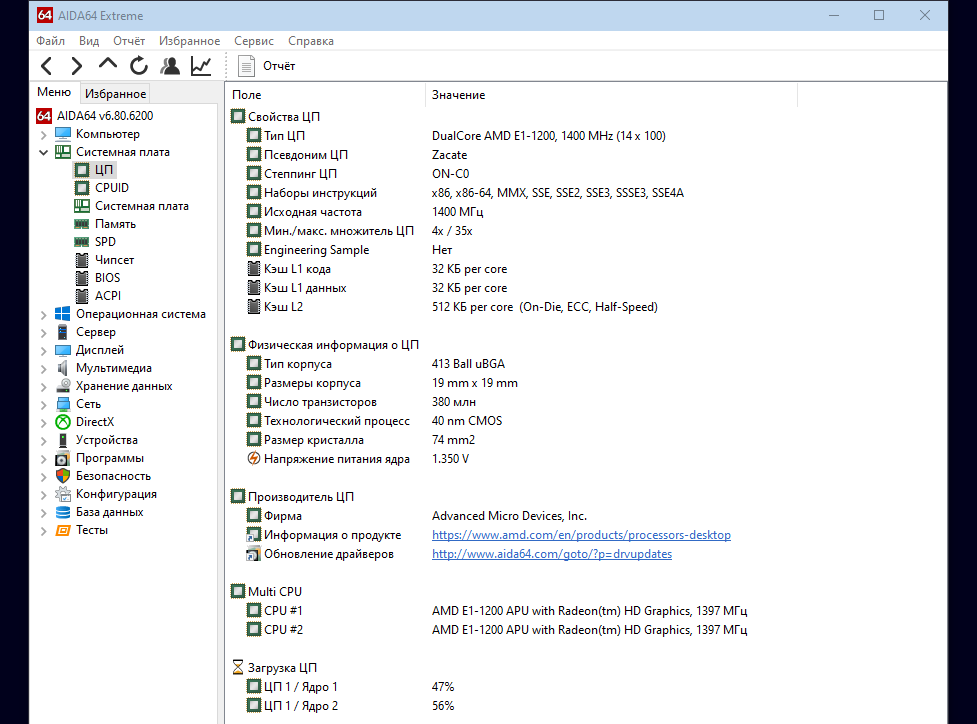Switch to the Меню tab

pos(54,92)
